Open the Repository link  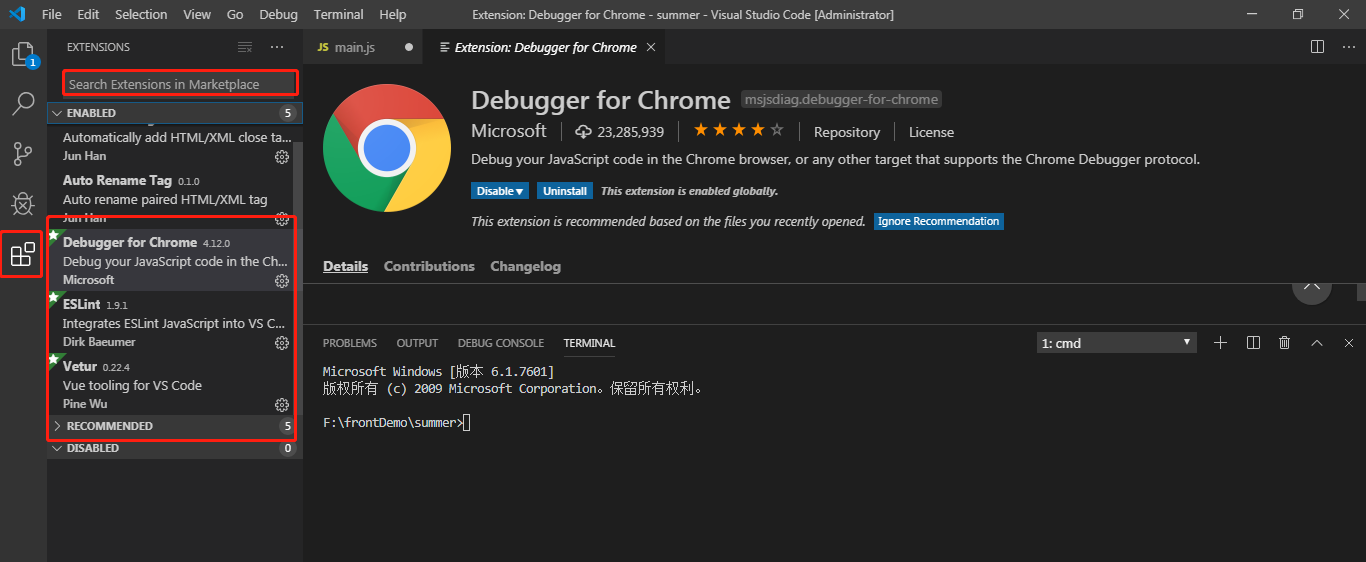coord(847,132)
